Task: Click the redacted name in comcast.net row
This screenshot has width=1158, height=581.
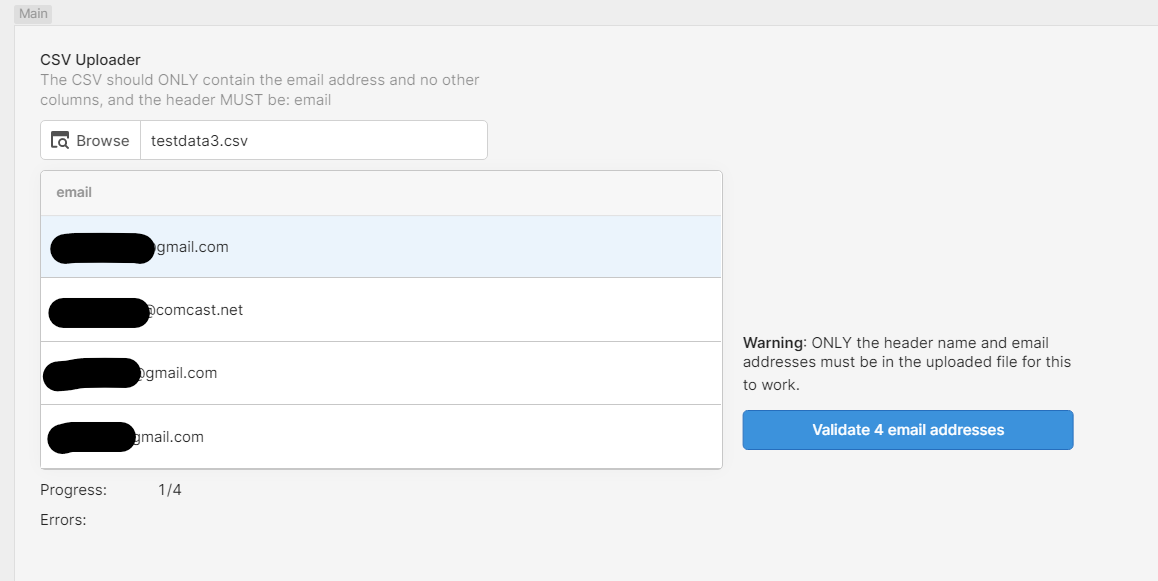Action: coord(100,312)
